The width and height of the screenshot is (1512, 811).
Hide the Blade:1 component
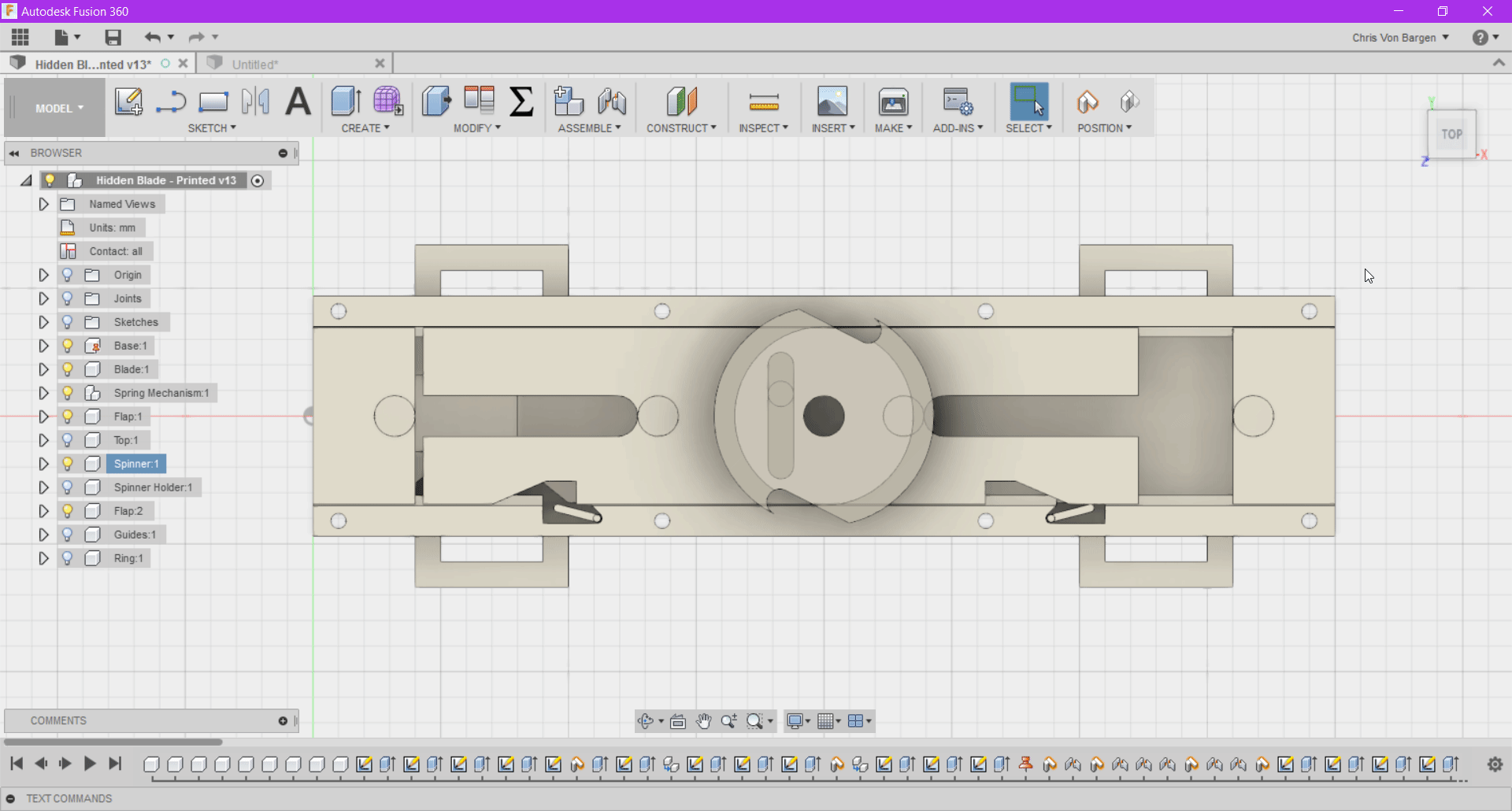pos(68,369)
